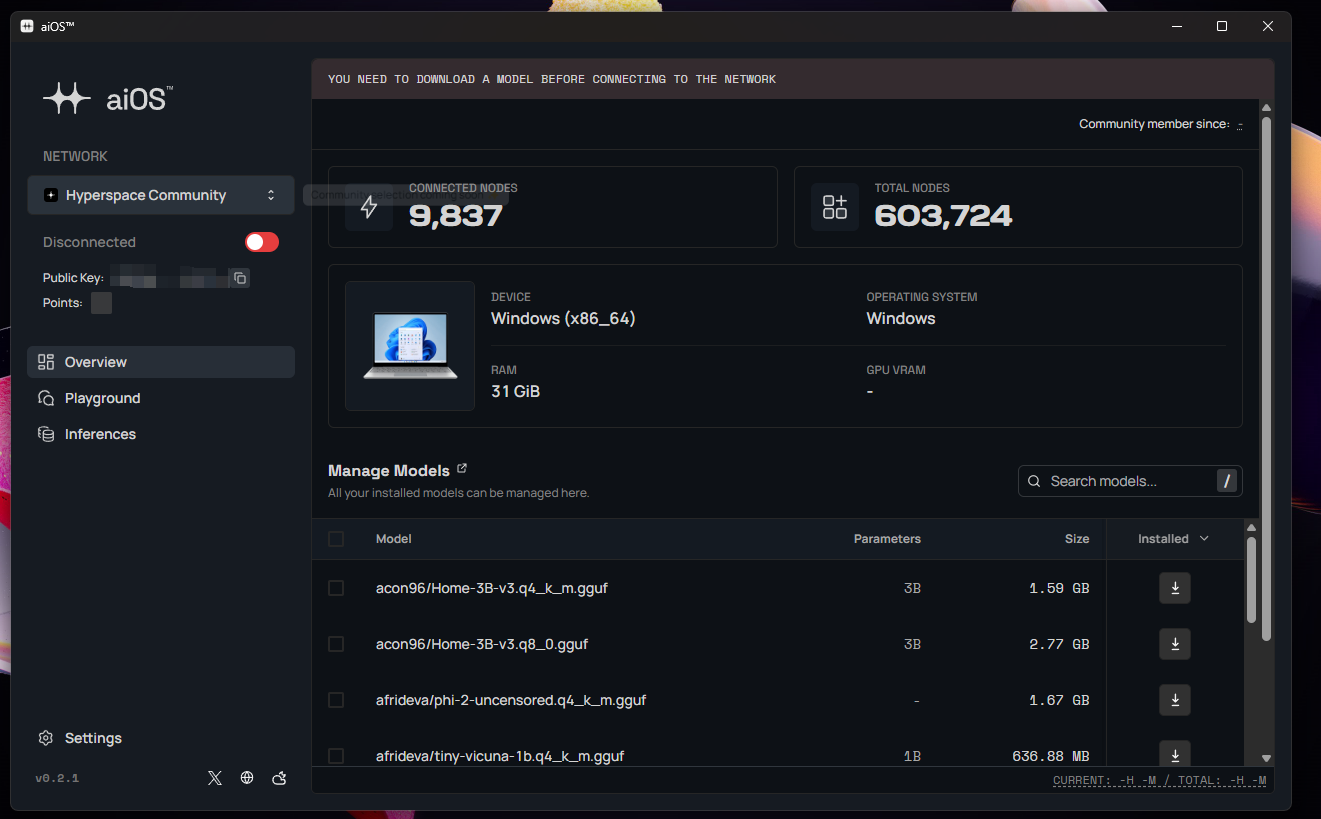The height and width of the screenshot is (819, 1321).
Task: Open the X (Twitter) social link
Action: [x=215, y=778]
